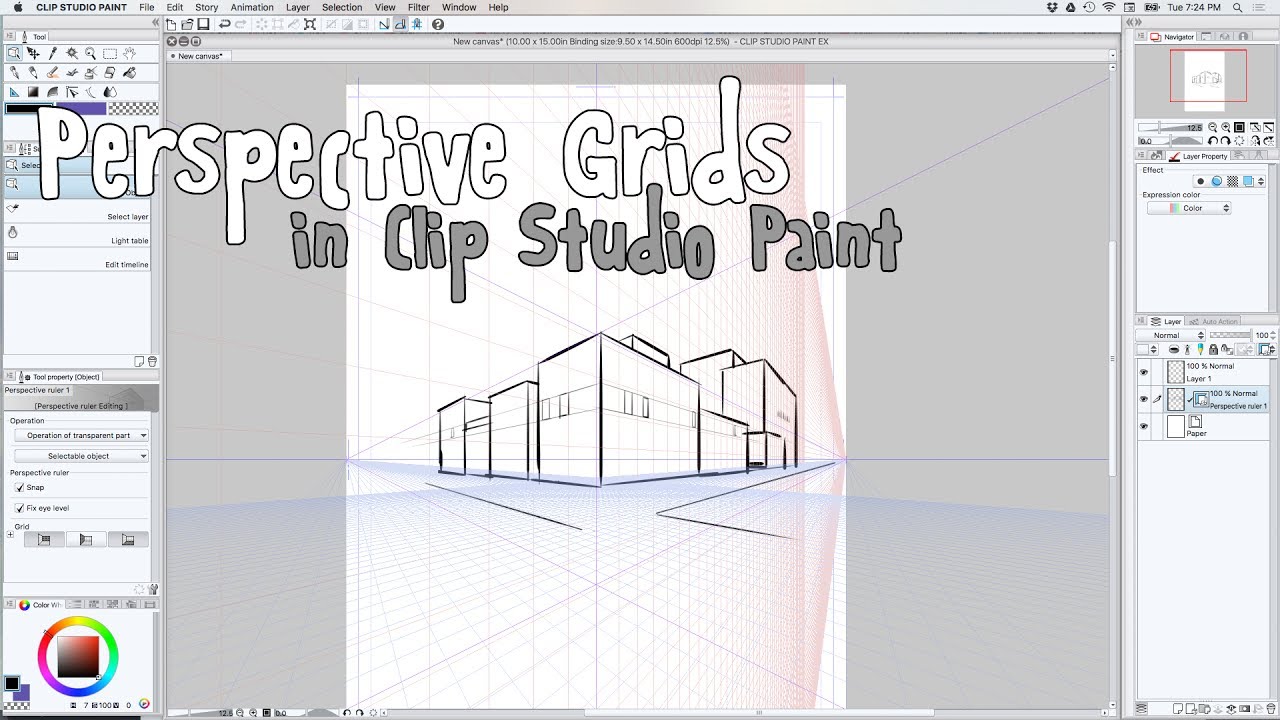The height and width of the screenshot is (720, 1280).
Task: Expand the Grid options plus sign
Action: point(10,535)
